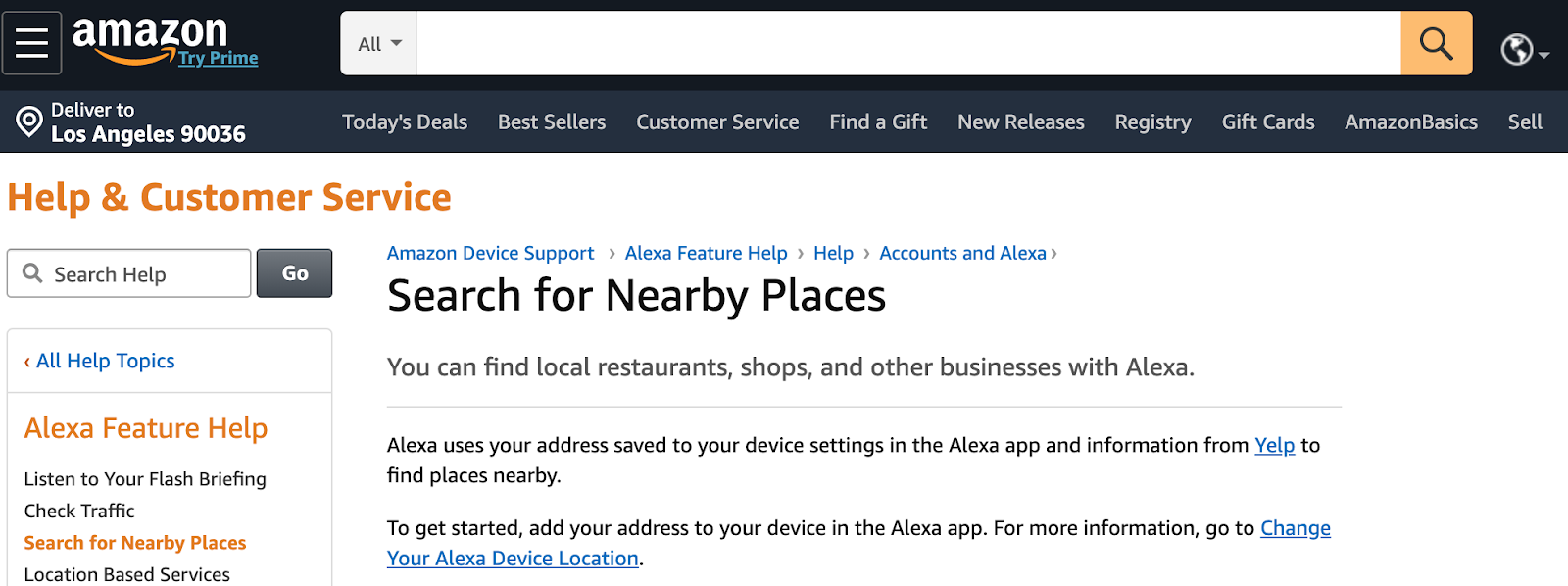The image size is (1568, 586).
Task: Click the Try Prime link
Action: pos(219,59)
